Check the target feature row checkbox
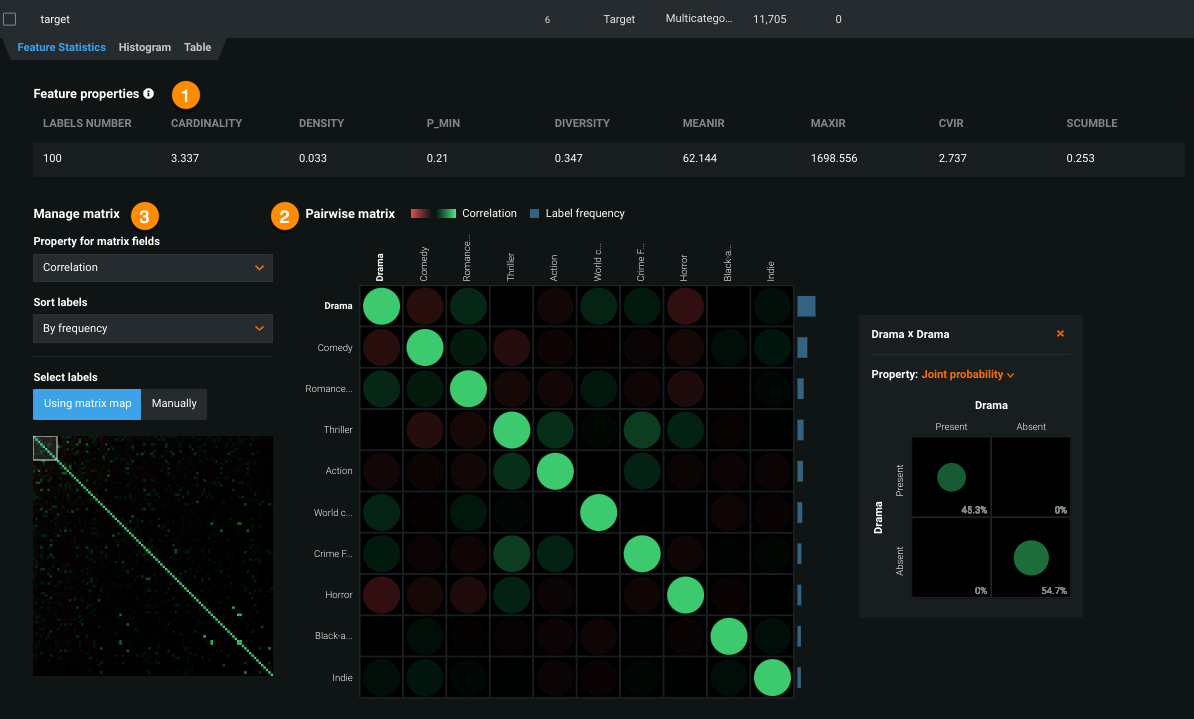This screenshot has width=1194, height=719. point(10,19)
